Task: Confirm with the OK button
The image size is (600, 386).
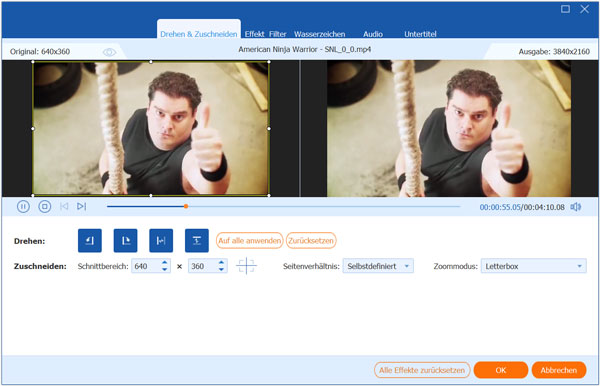Action: click(x=501, y=370)
